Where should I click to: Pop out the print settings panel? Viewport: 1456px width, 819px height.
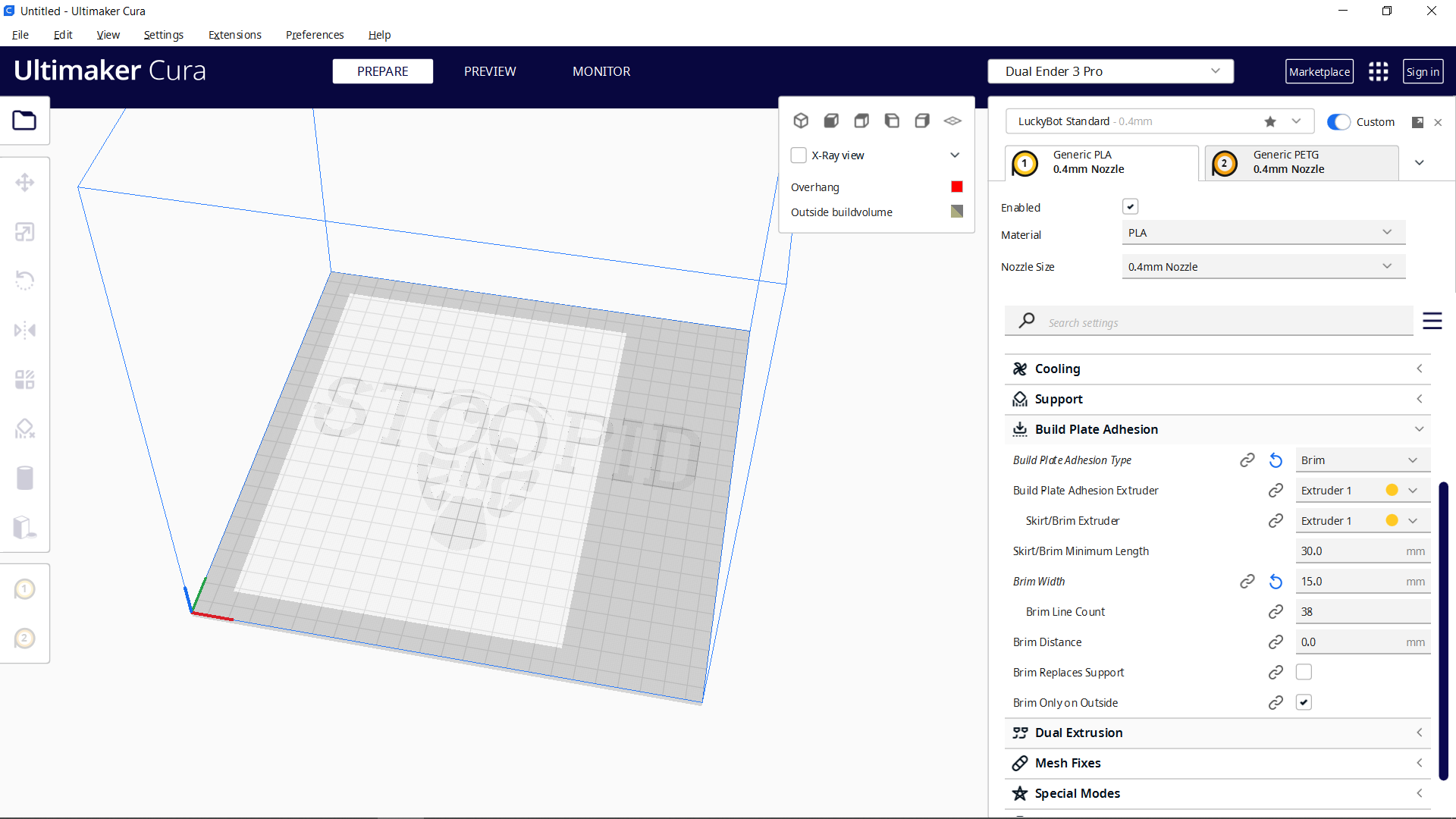pos(1417,122)
